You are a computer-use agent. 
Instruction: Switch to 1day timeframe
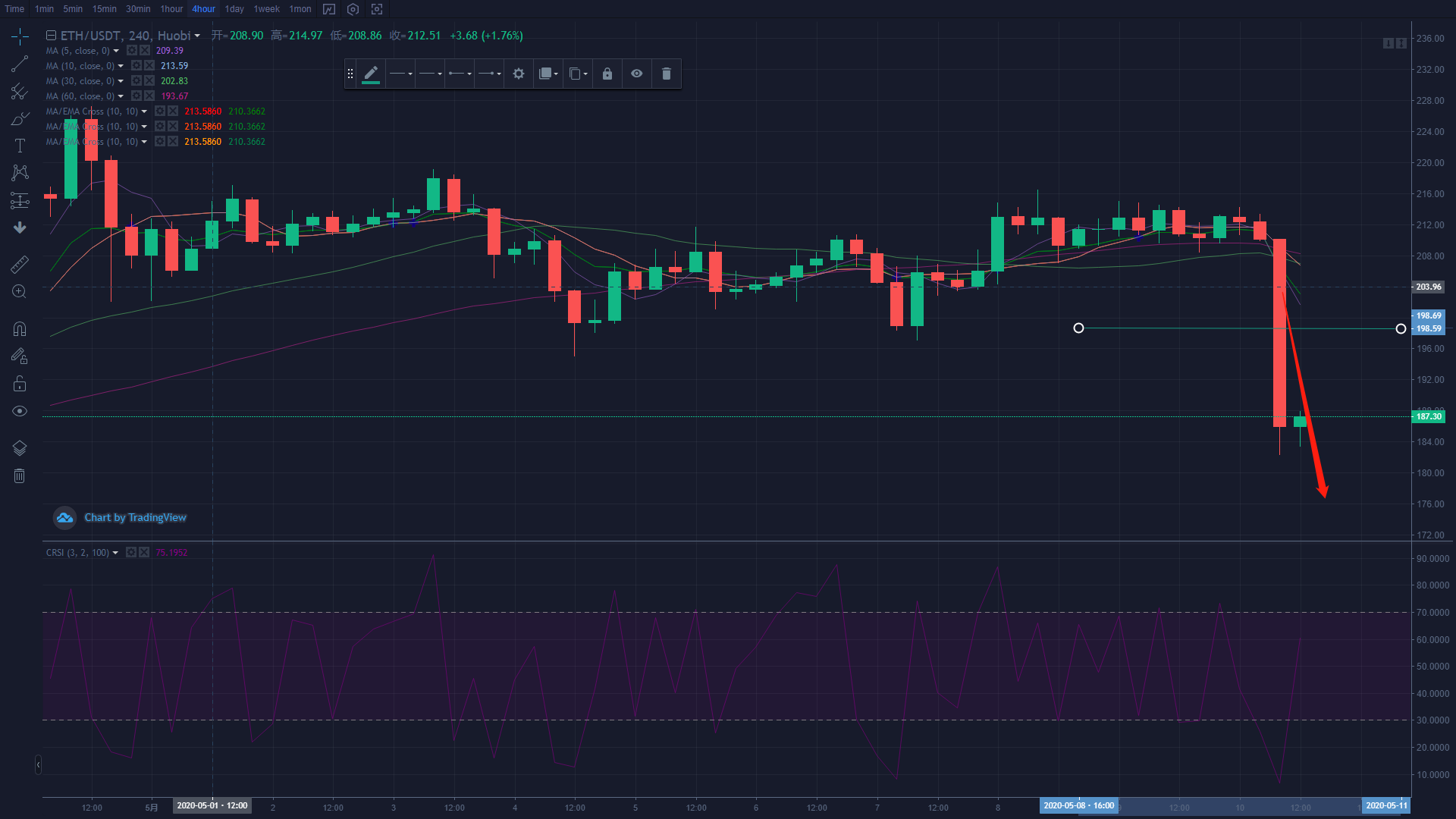click(x=234, y=9)
